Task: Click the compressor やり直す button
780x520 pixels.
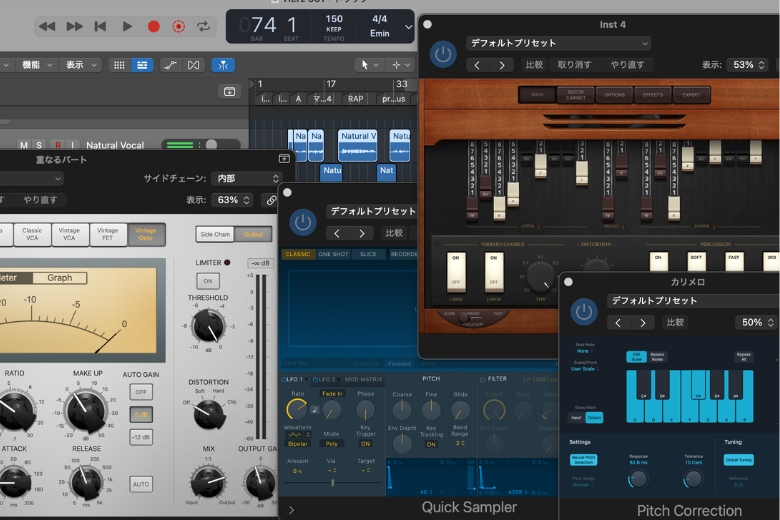Action: (x=40, y=200)
